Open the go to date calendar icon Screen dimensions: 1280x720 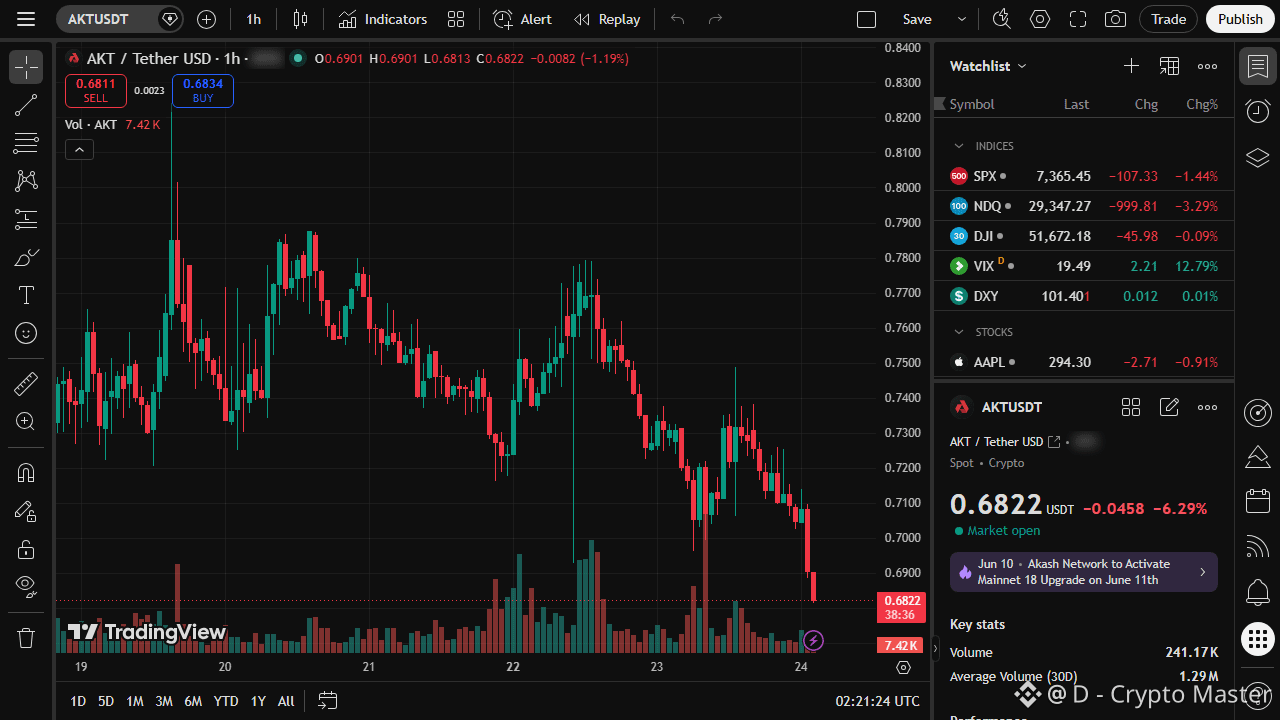point(328,701)
